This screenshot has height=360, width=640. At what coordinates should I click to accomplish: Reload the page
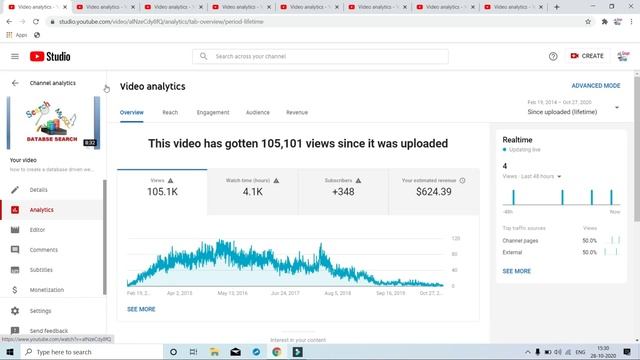(x=36, y=22)
